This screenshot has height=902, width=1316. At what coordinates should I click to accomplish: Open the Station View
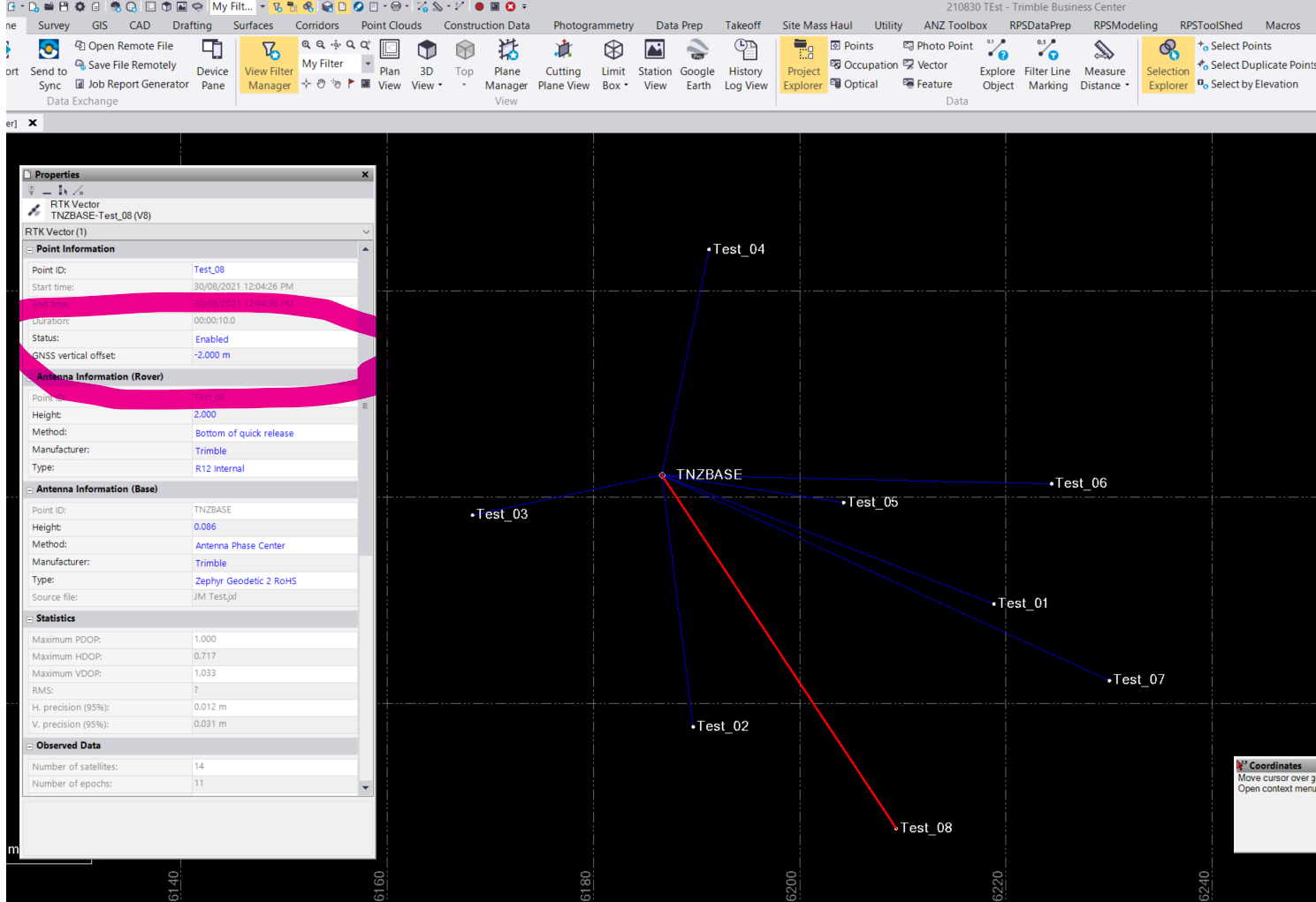(x=654, y=64)
